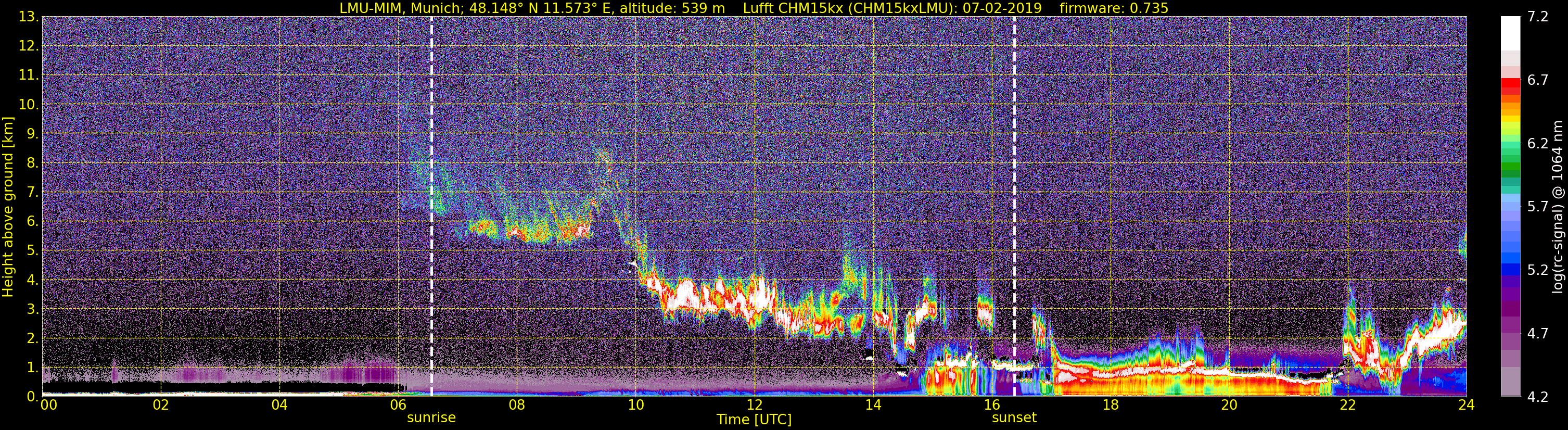This screenshot has width=1568, height=430.
Task: Click the height axis tick label 4
Action: click(x=32, y=280)
